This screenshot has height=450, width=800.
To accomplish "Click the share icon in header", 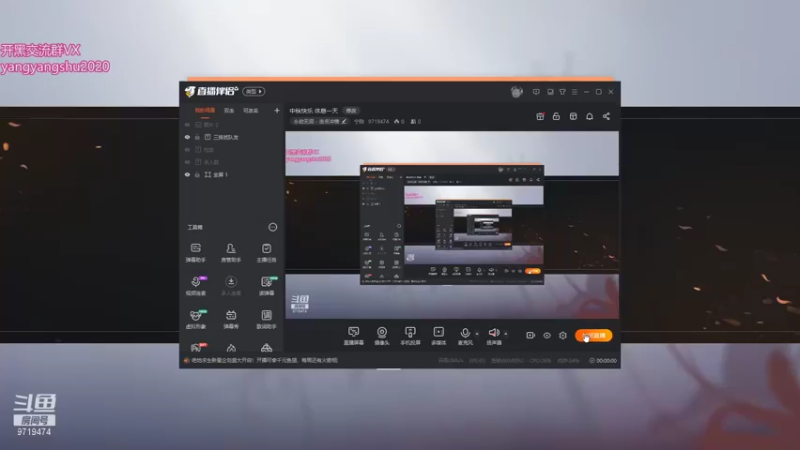I will coord(606,116).
